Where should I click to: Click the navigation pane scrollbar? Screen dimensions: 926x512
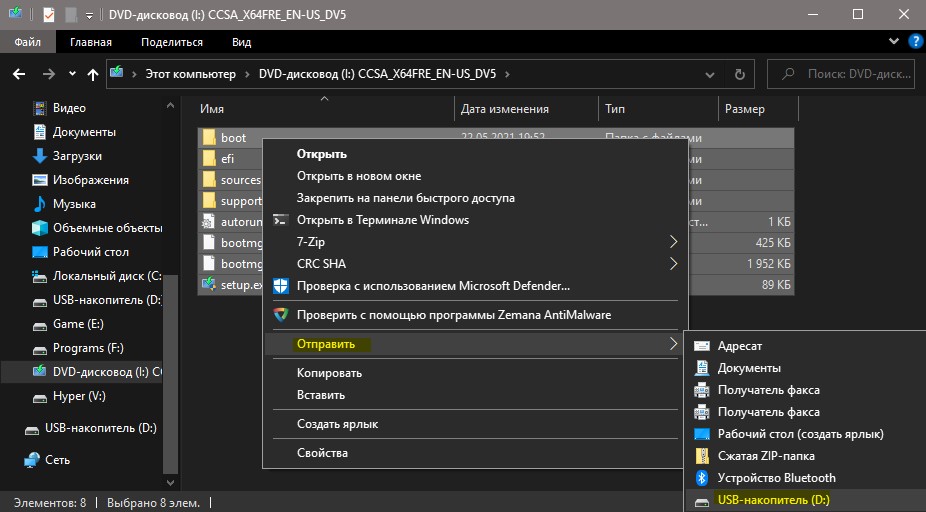(170, 373)
